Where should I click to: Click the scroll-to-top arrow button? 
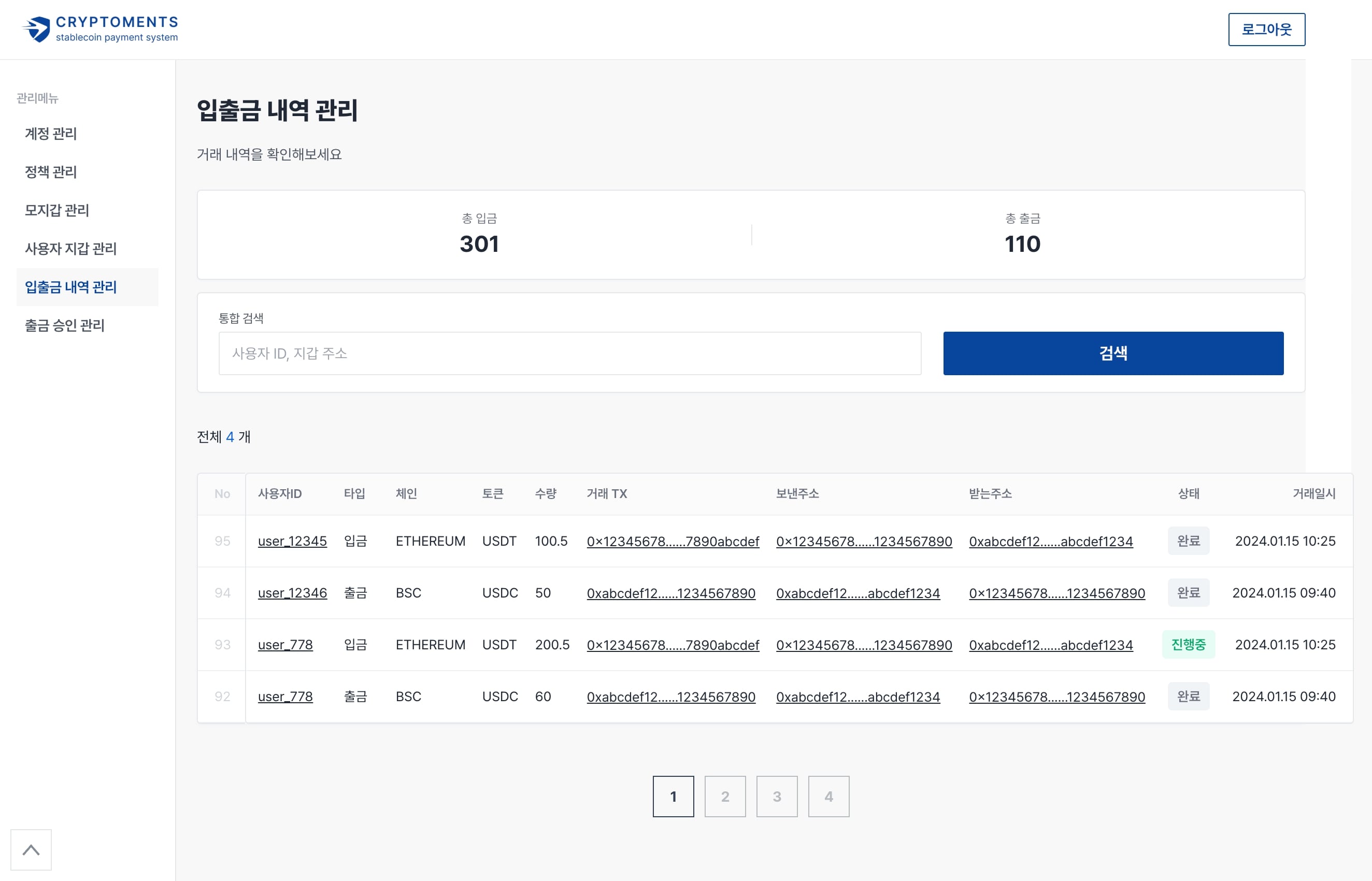31,849
